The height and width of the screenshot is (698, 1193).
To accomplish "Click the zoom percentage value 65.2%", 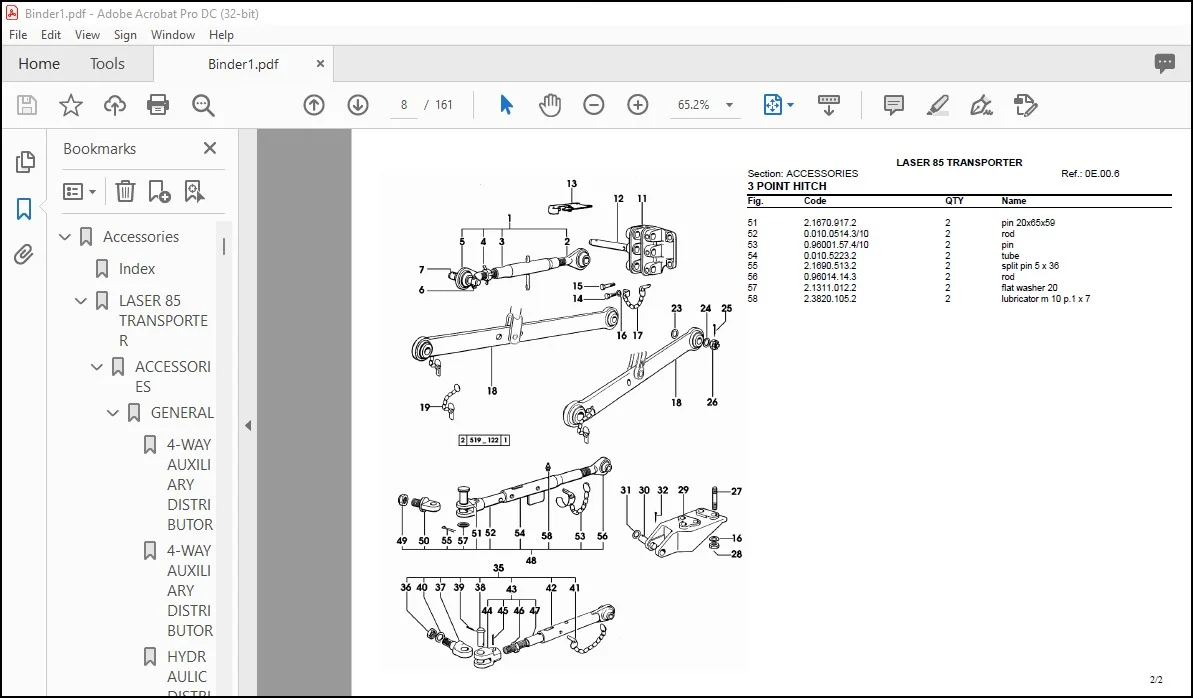I will [693, 105].
